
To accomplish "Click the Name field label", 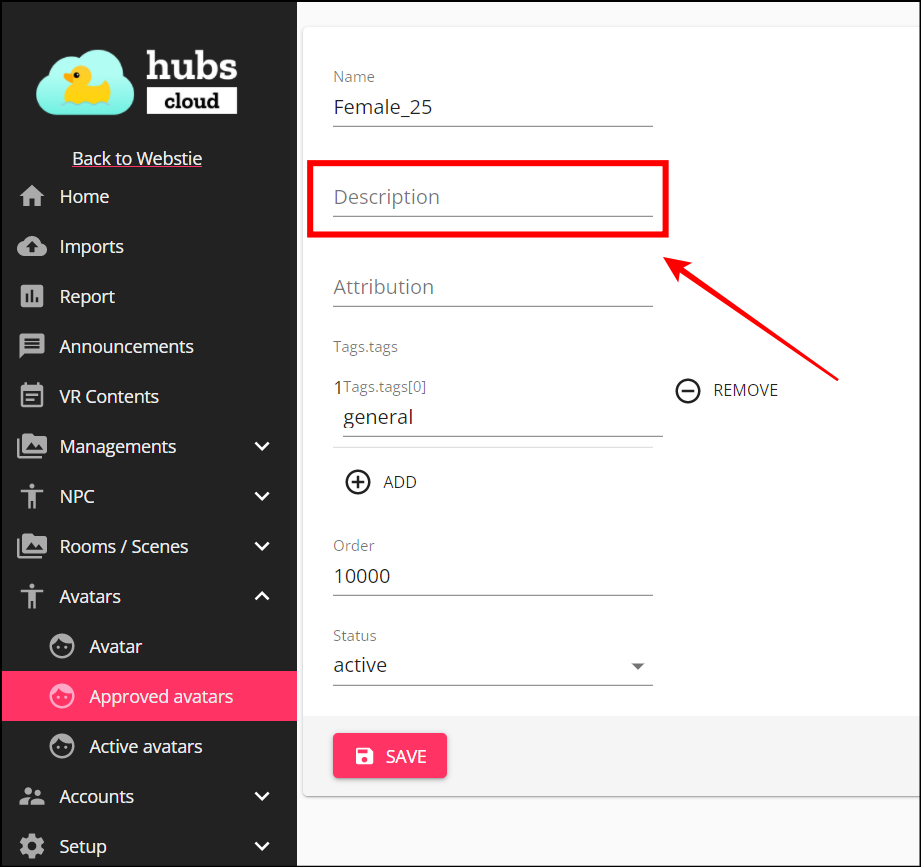I will (x=354, y=77).
